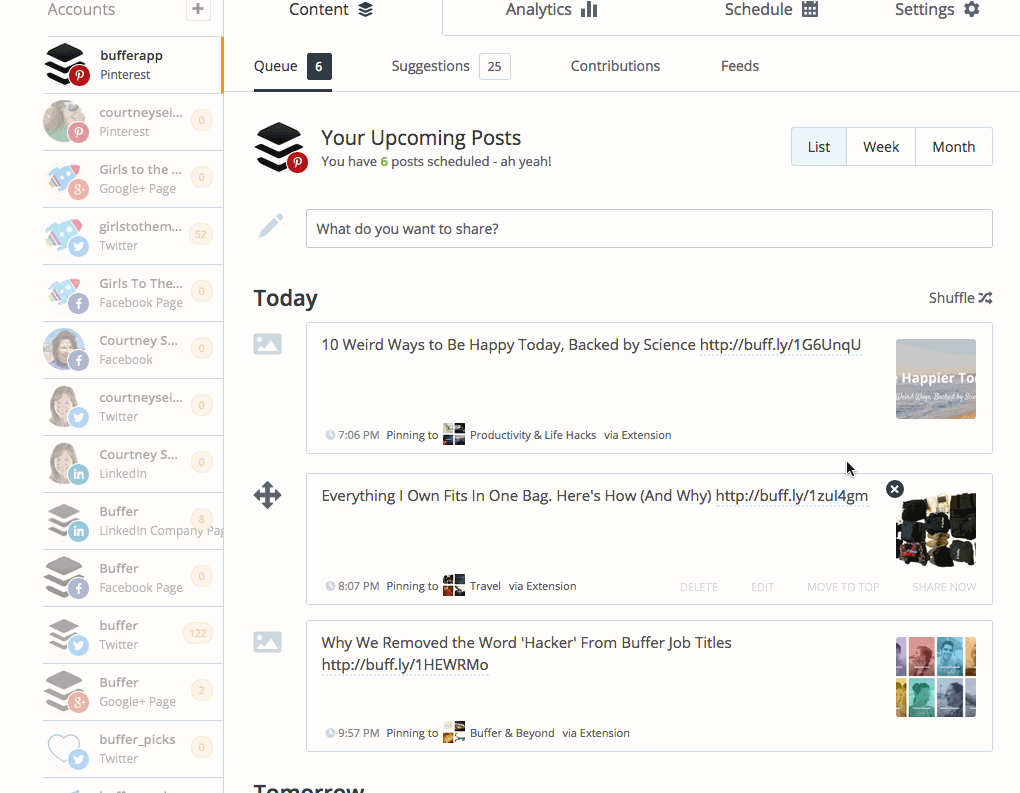Open courtneysei... Pinterest account avatar

[x=64, y=121]
